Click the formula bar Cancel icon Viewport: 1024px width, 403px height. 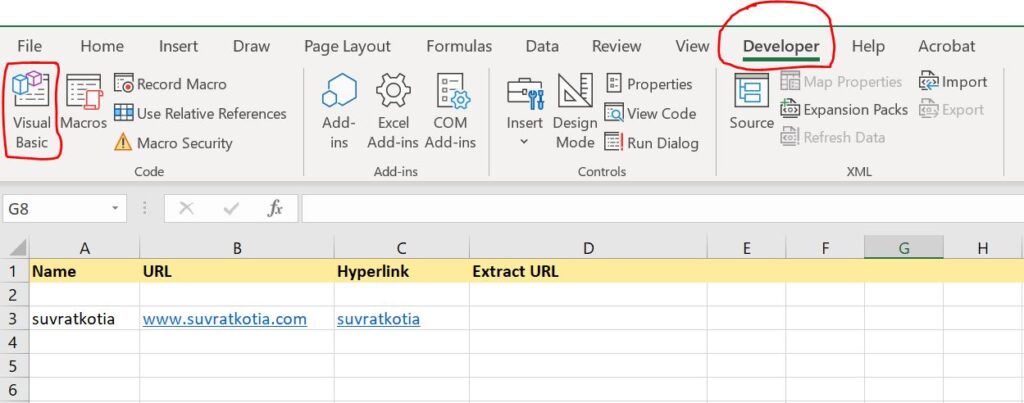[x=186, y=208]
